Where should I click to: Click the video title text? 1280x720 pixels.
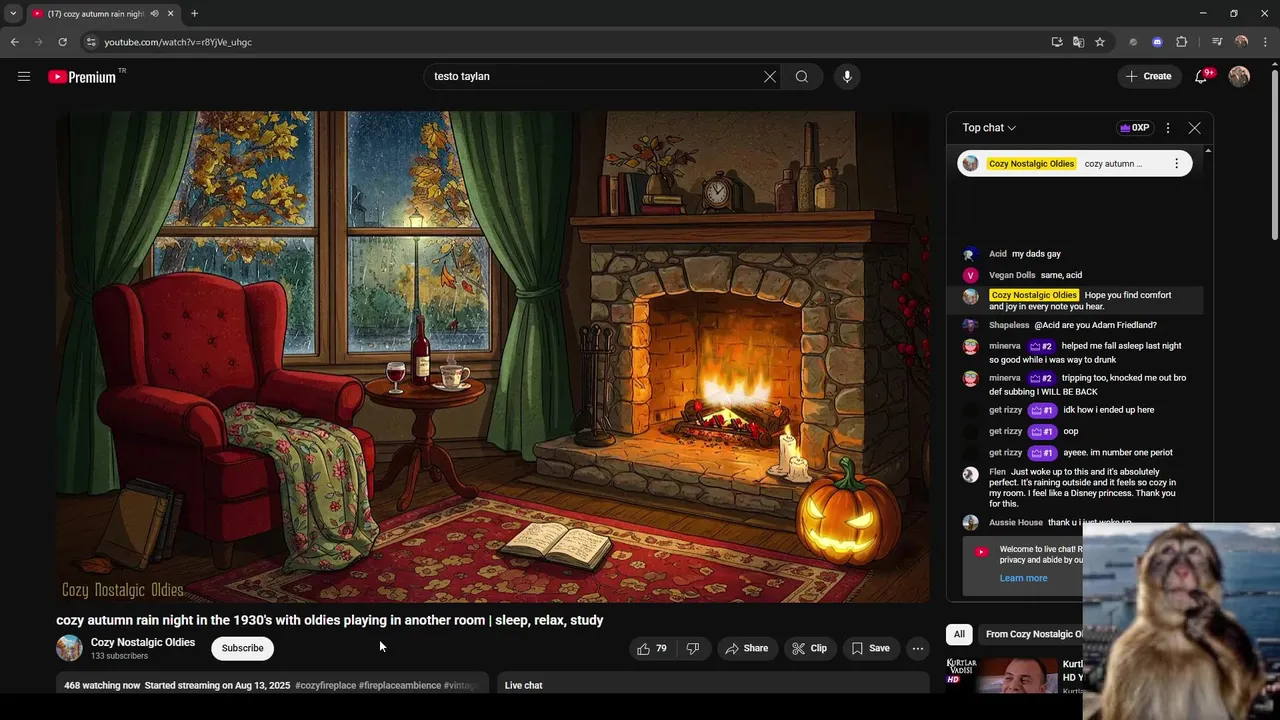tap(330, 620)
